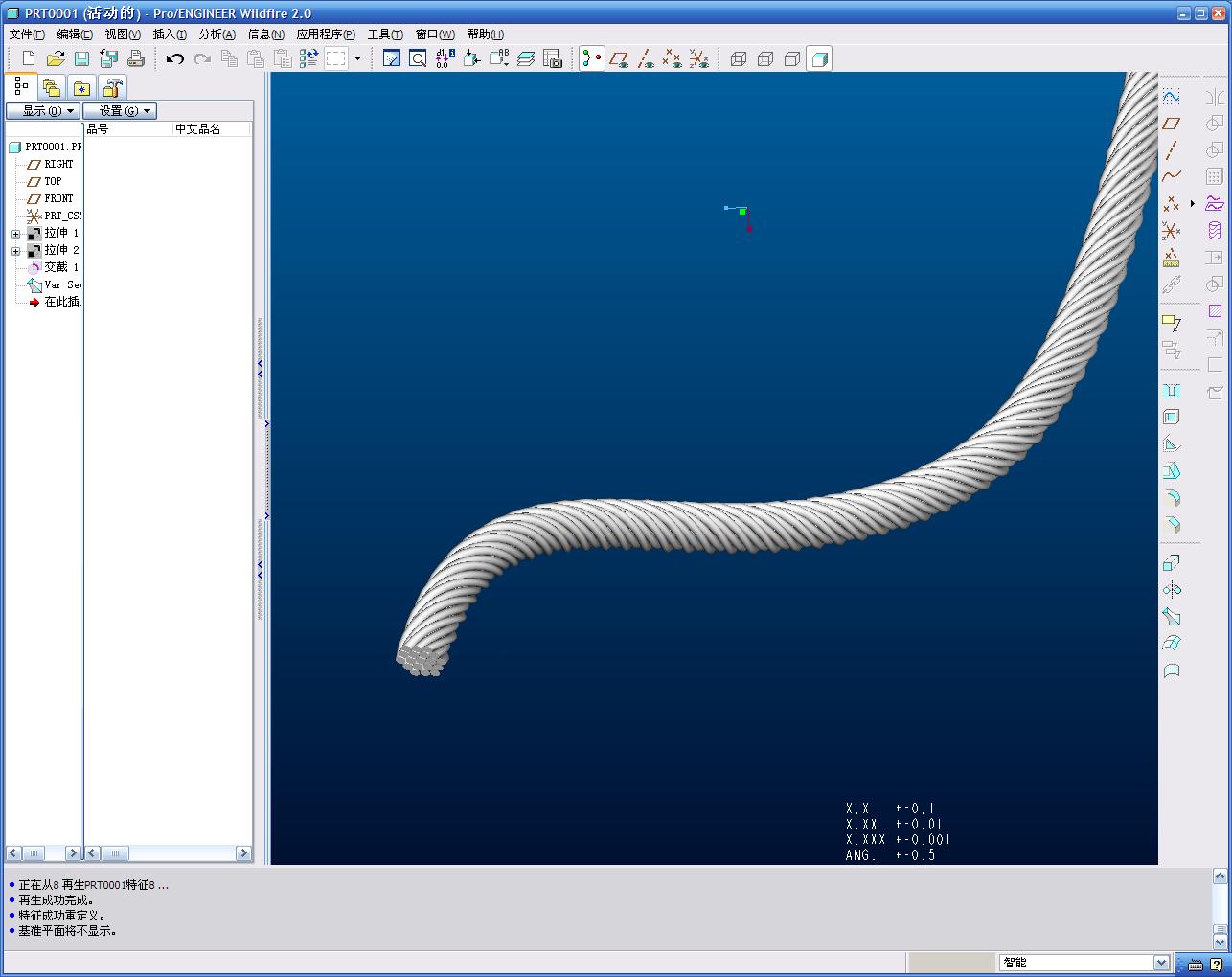
Task: Select the Rib tool
Action: tap(1171, 444)
